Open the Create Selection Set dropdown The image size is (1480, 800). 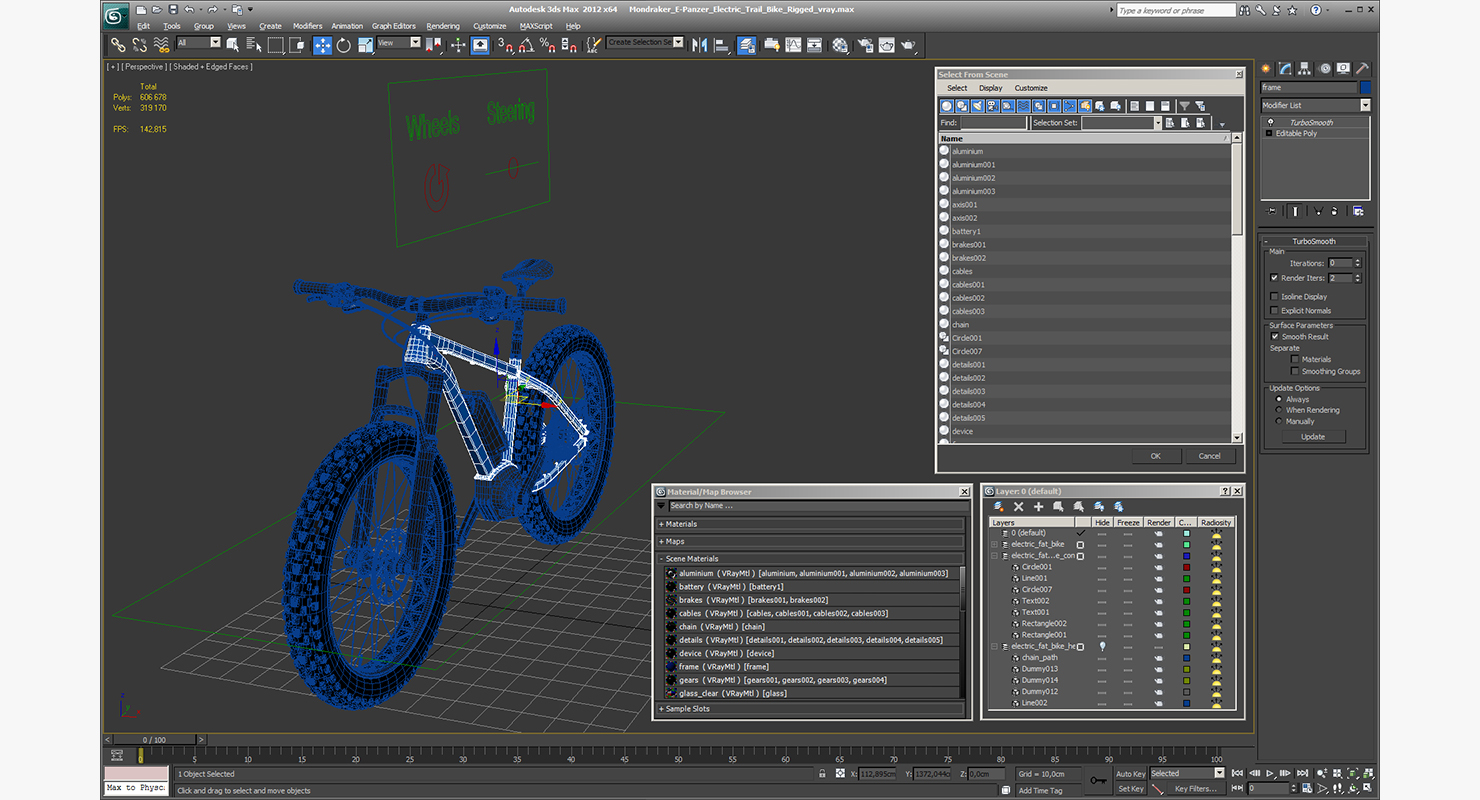click(645, 43)
